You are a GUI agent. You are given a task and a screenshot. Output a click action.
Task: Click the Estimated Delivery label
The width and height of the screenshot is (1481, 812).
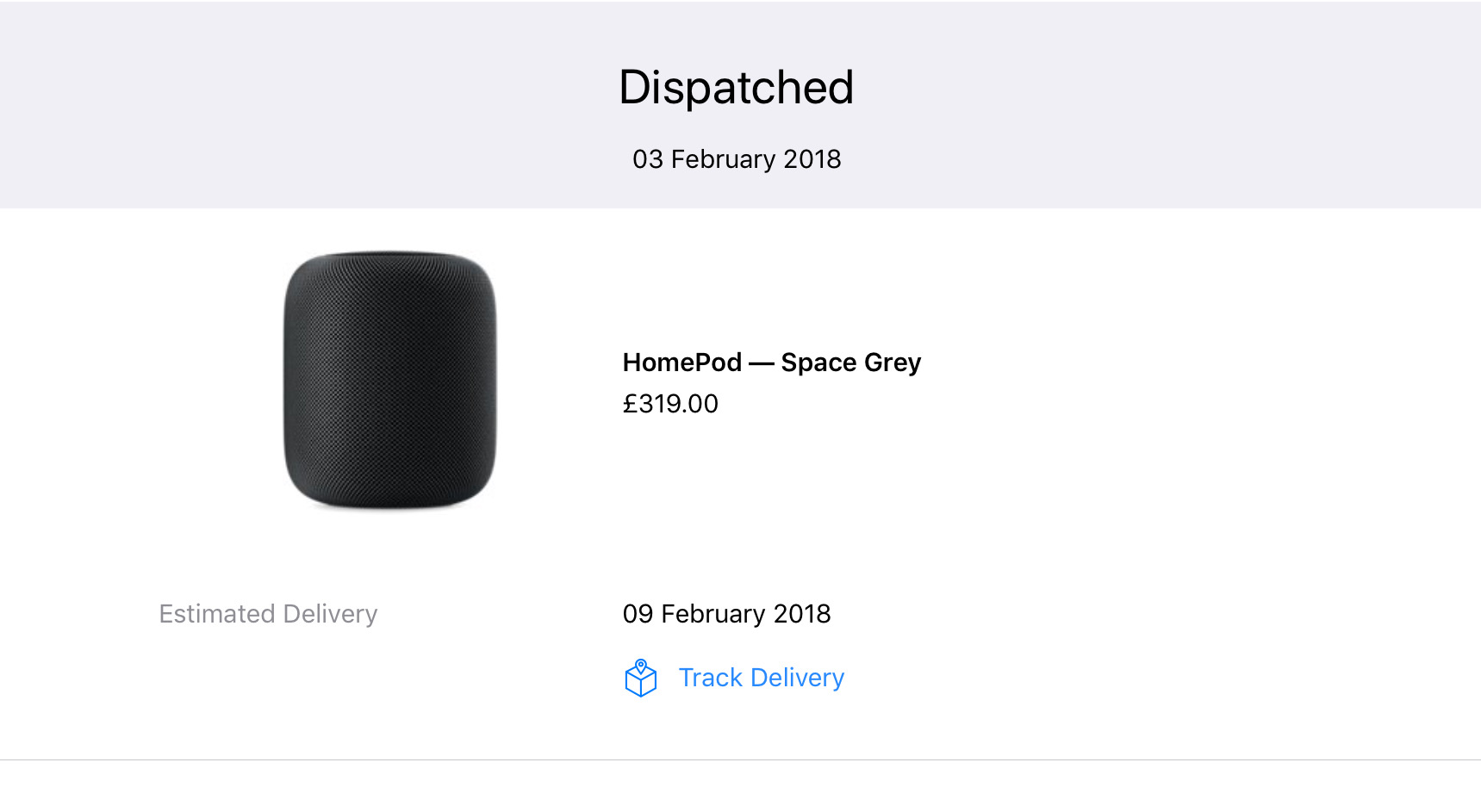pos(268,614)
